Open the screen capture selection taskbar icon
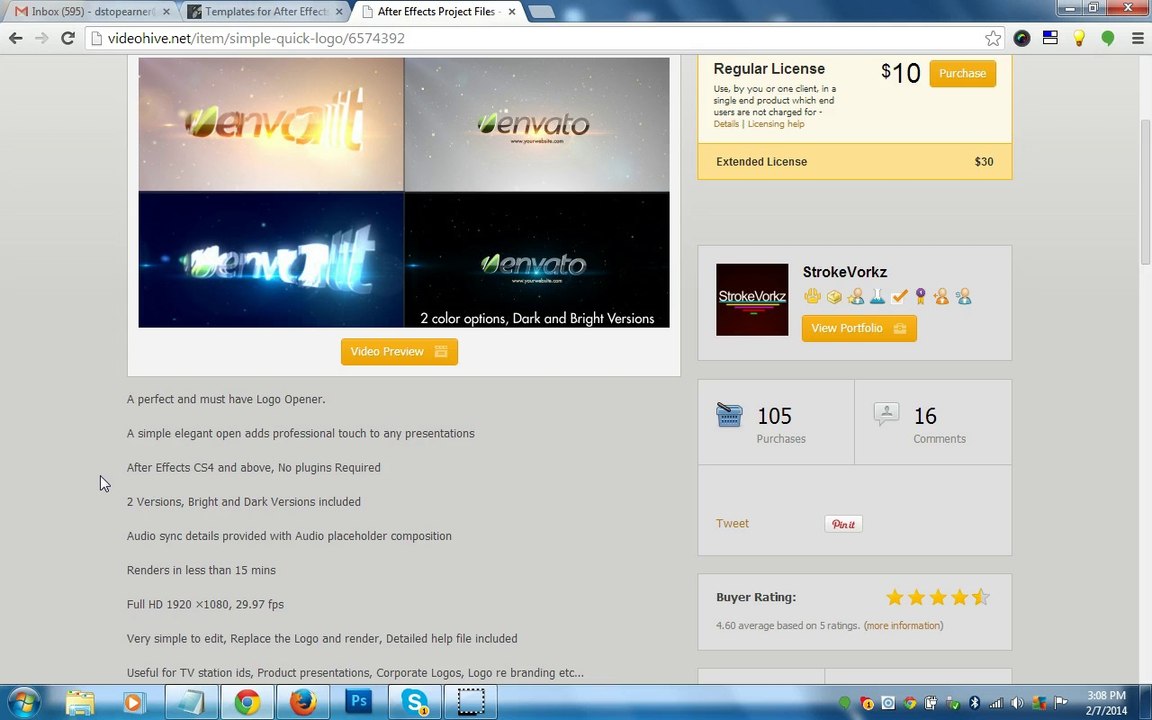 coord(470,702)
